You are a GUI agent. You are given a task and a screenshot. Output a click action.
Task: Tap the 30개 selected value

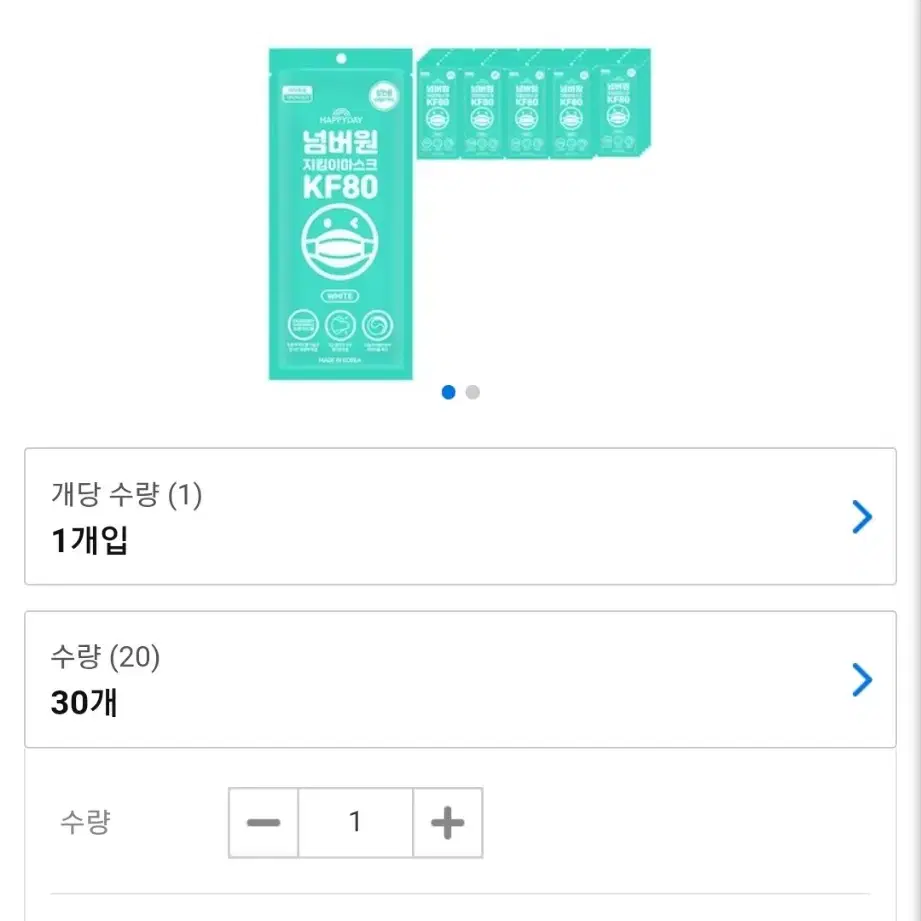pos(84,702)
